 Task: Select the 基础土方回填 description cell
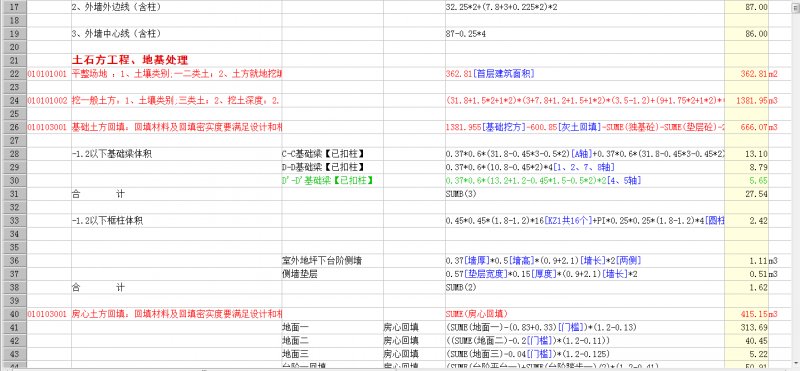(x=177, y=127)
